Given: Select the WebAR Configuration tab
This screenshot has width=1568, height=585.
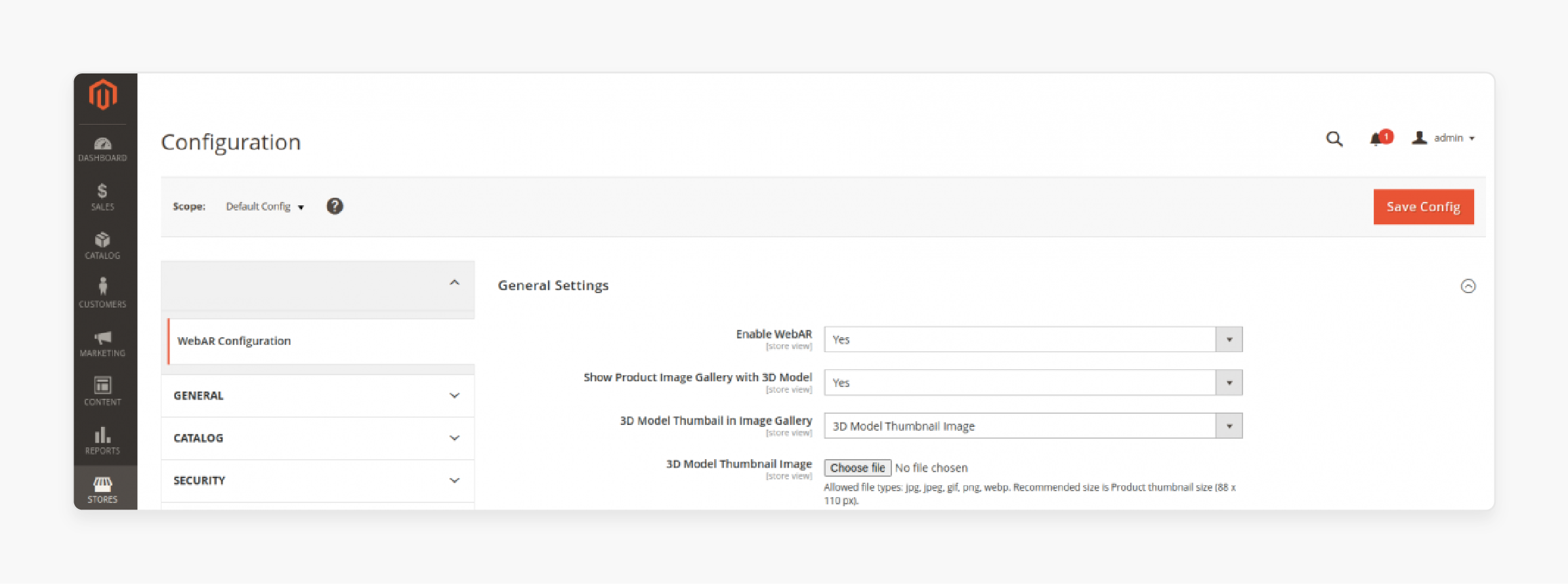Looking at the screenshot, I should click(x=321, y=341).
